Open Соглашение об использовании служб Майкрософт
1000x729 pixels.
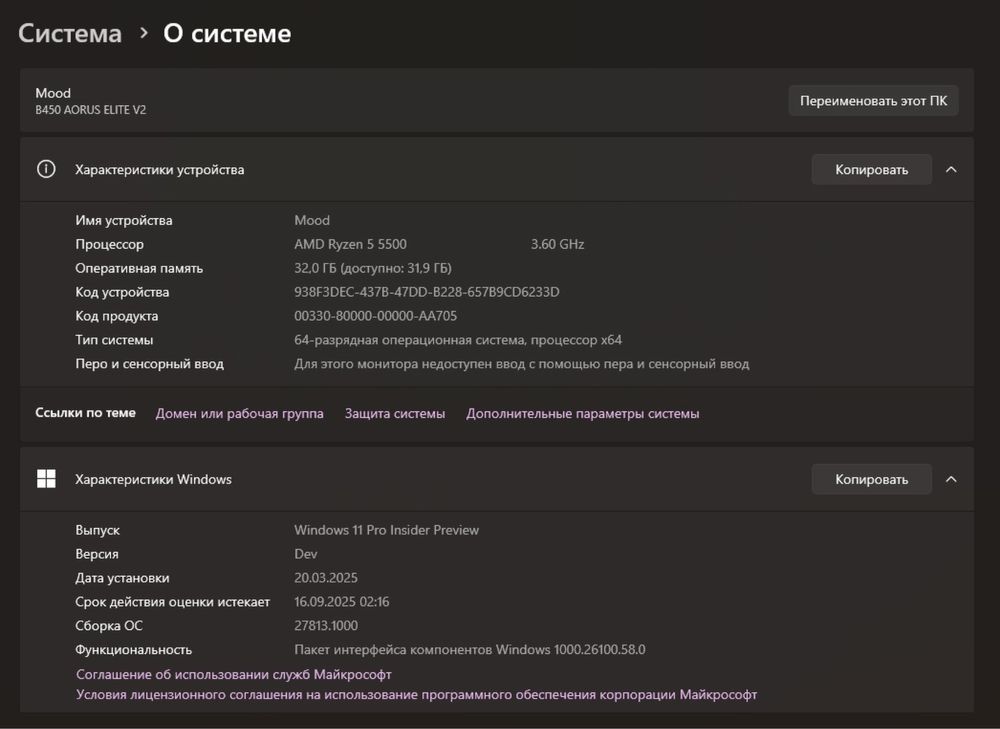point(233,674)
